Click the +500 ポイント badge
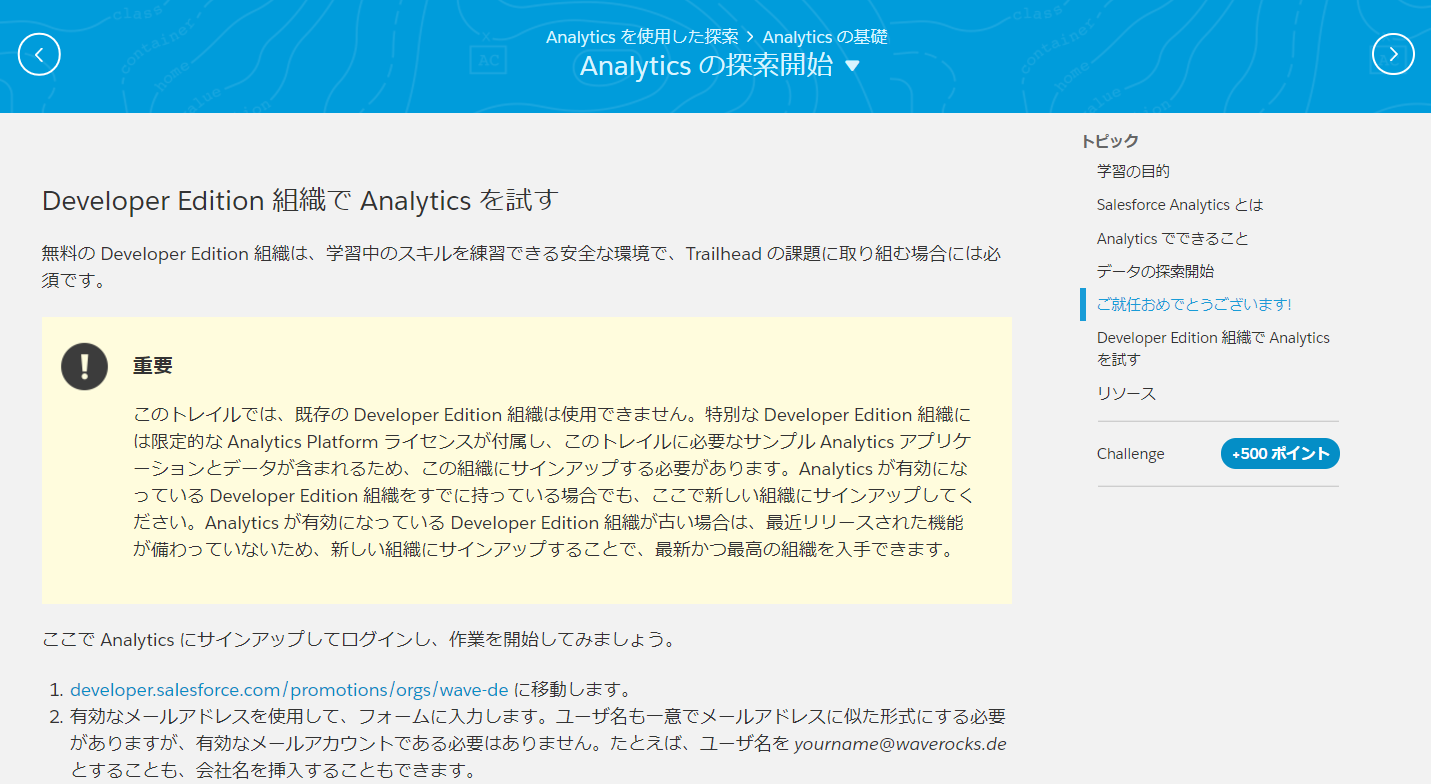 [x=1280, y=454]
